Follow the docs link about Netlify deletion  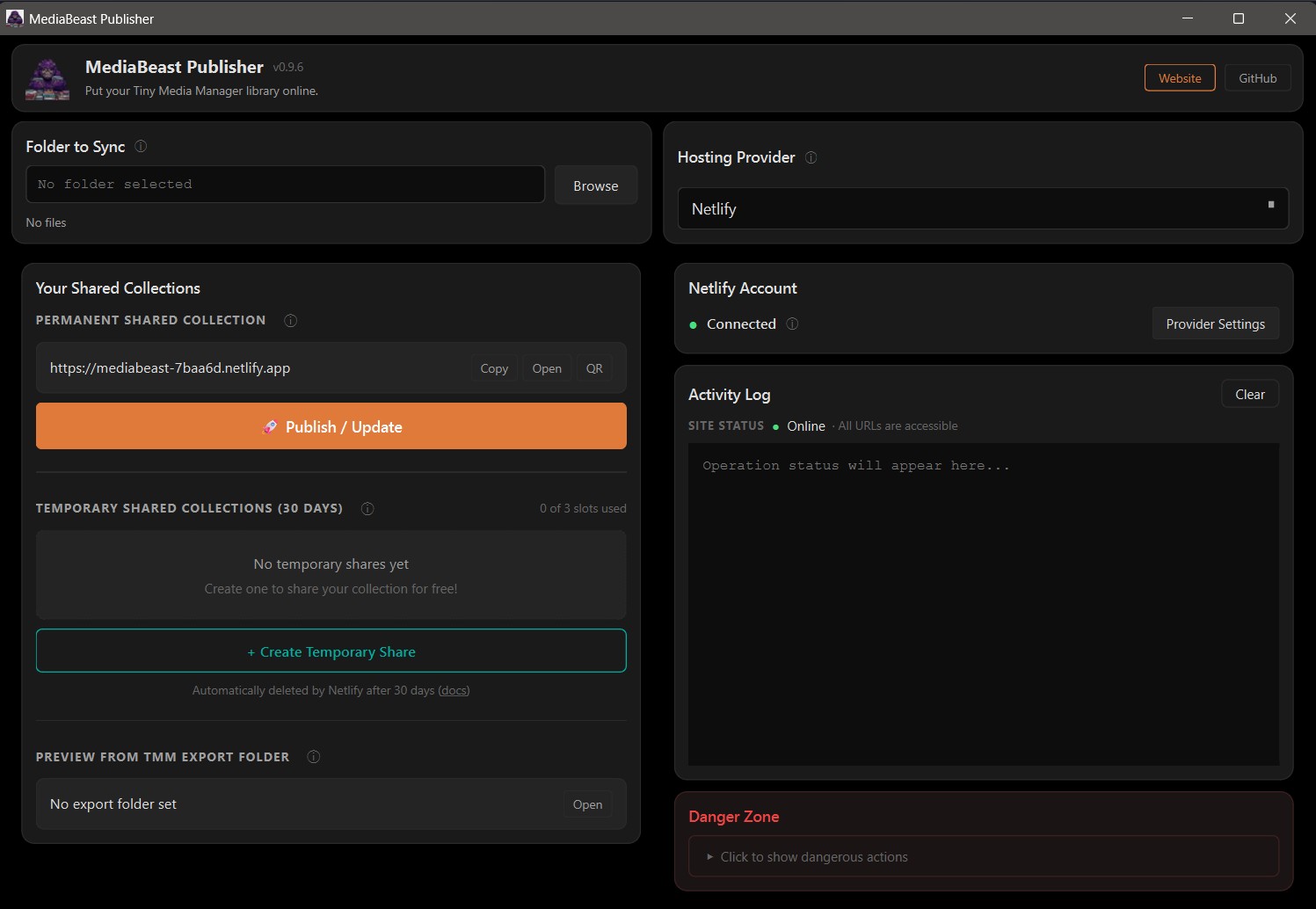pos(454,691)
